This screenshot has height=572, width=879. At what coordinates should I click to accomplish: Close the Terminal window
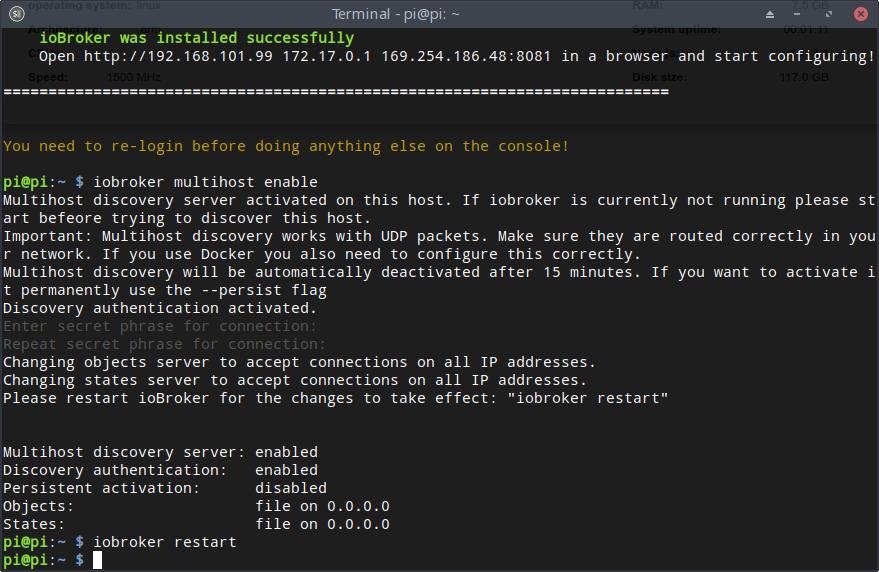click(x=861, y=14)
